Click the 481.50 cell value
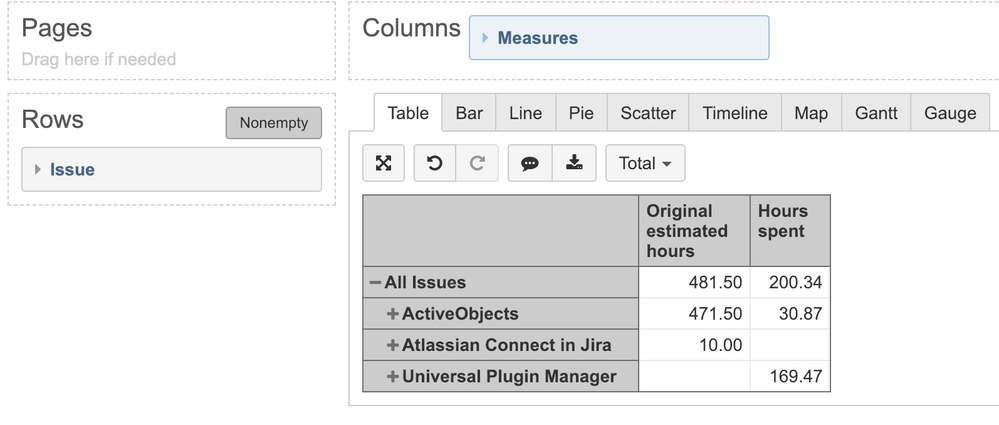 point(715,282)
